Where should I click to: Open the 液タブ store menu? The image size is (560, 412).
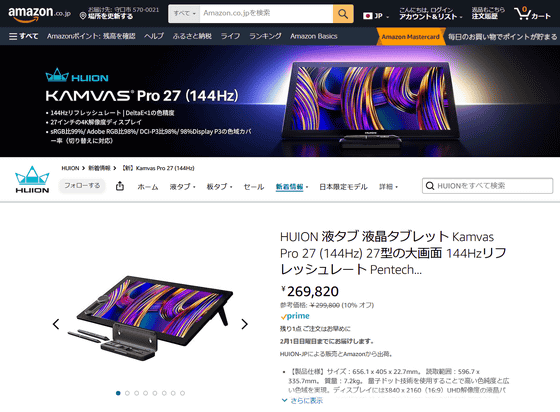(182, 187)
